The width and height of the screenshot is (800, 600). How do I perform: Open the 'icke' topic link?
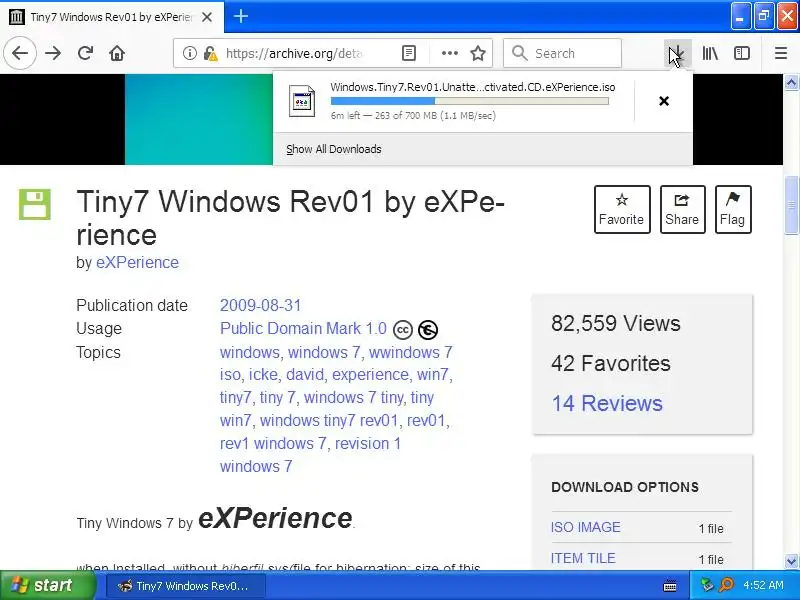point(263,374)
